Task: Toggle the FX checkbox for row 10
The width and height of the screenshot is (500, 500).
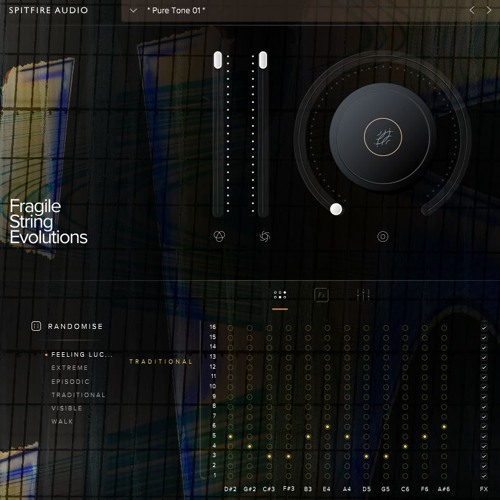Action: click(484, 387)
